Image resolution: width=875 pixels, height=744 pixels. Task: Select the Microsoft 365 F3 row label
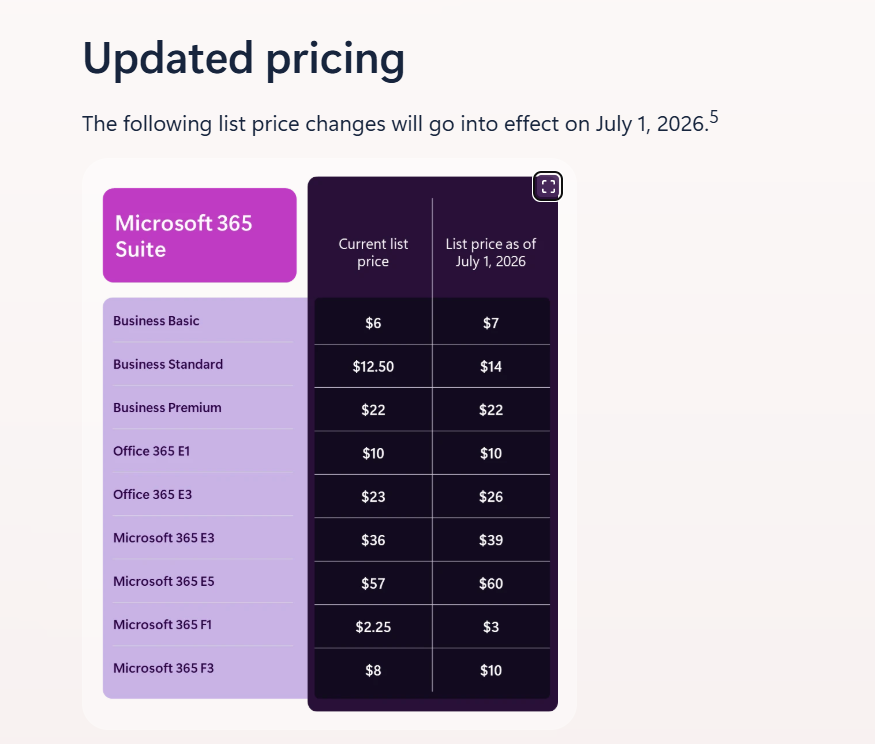pos(161,668)
